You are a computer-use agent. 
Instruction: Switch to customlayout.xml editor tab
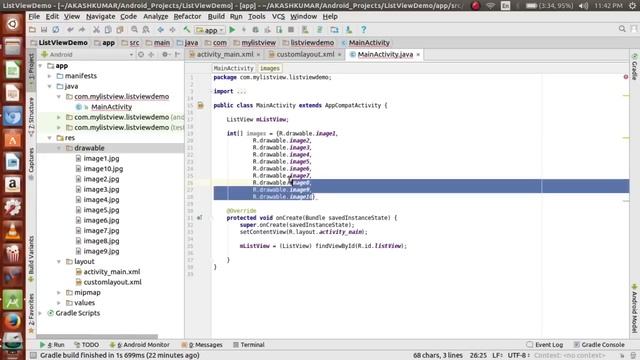(305, 54)
